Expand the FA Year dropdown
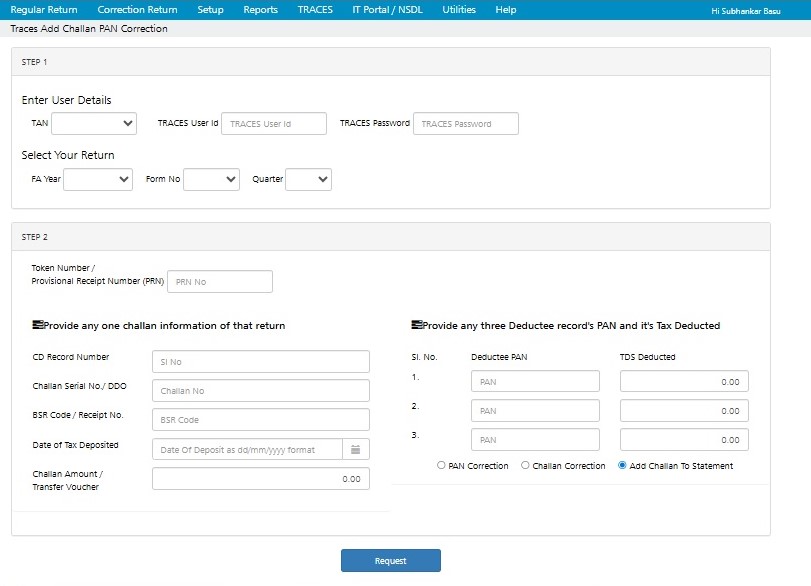This screenshot has width=811, height=586. (98, 179)
